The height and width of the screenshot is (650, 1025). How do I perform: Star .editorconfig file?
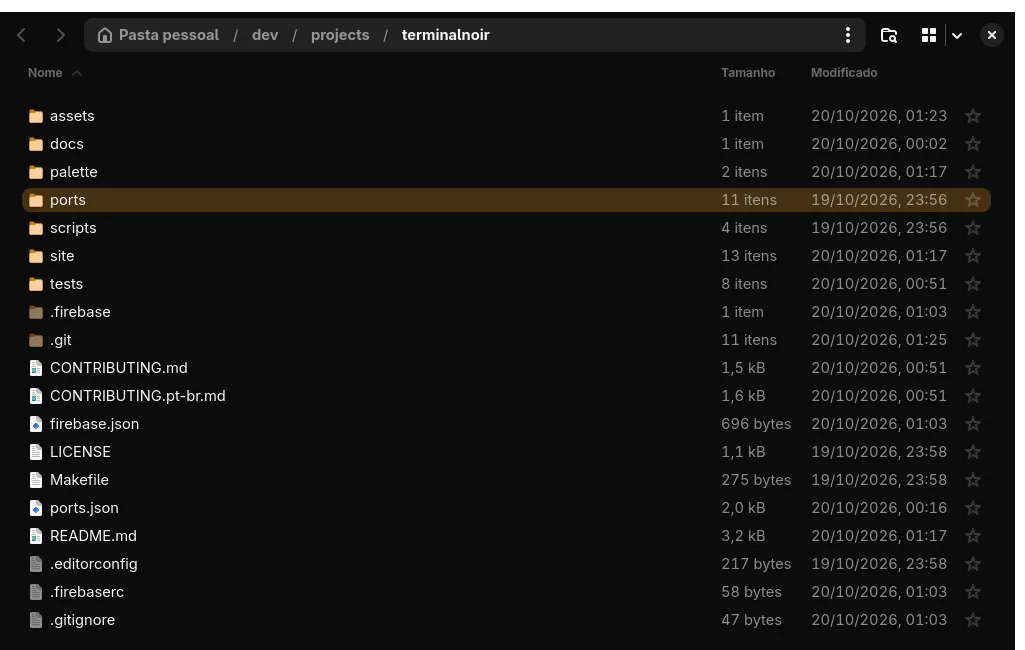coord(973,564)
